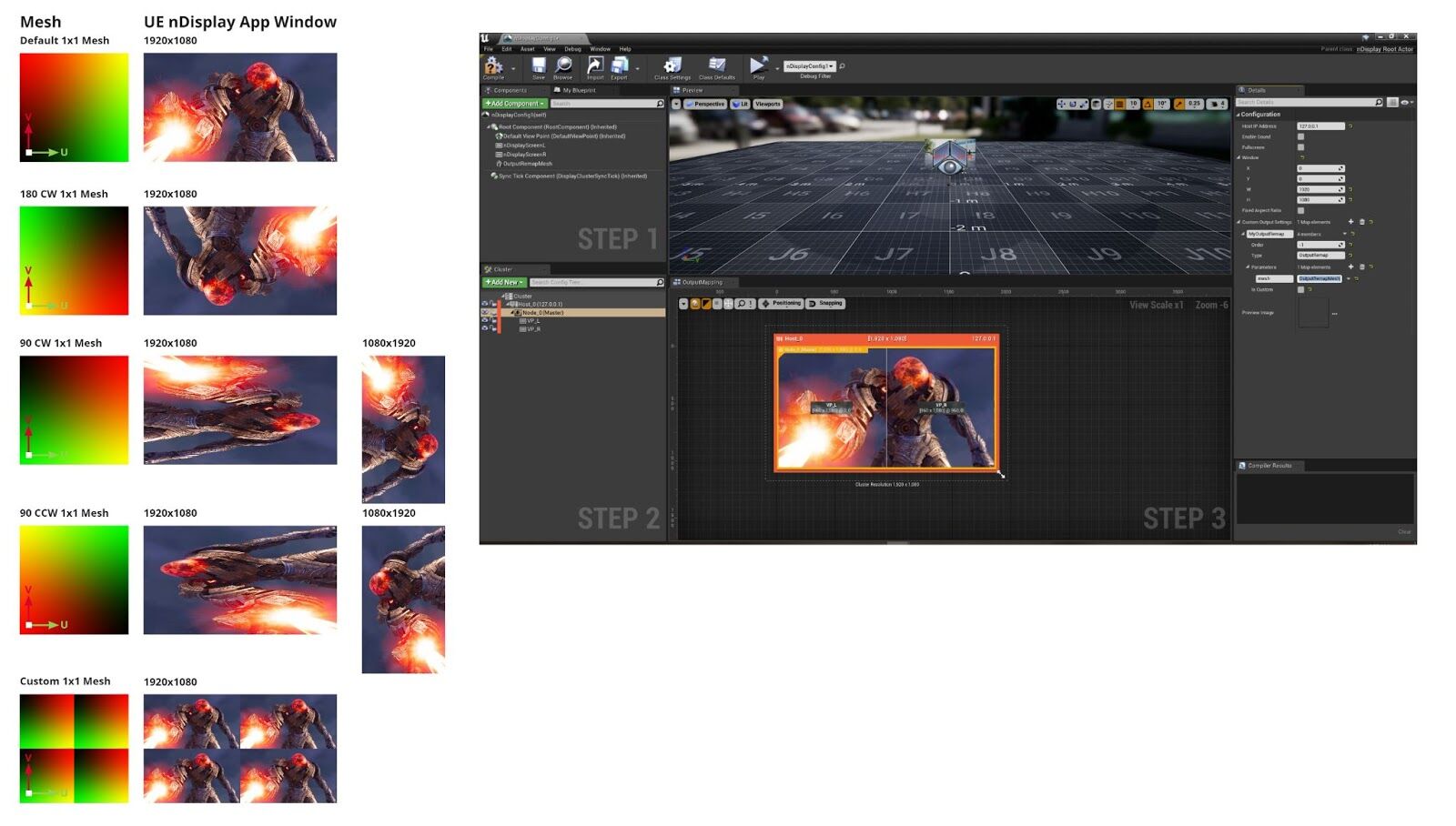1456x826 pixels.
Task: Open the Perspective view mode dropdown
Action: pyautogui.click(x=705, y=104)
